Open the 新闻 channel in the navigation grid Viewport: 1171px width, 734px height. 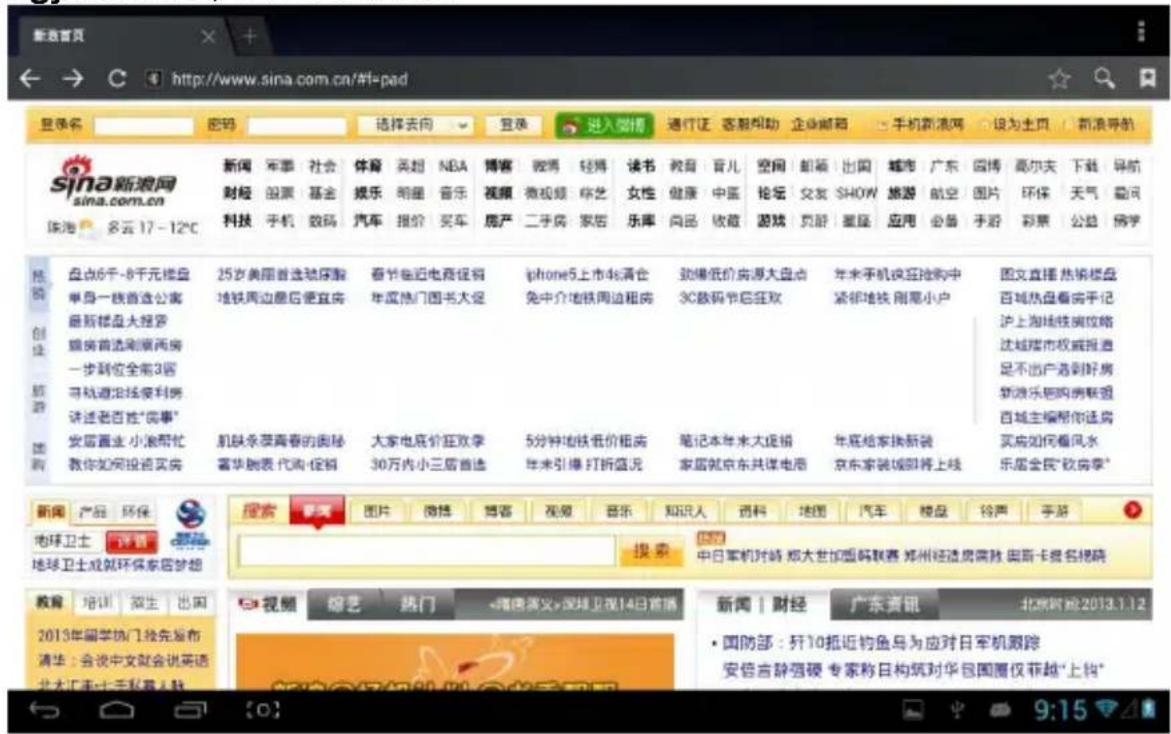(237, 166)
